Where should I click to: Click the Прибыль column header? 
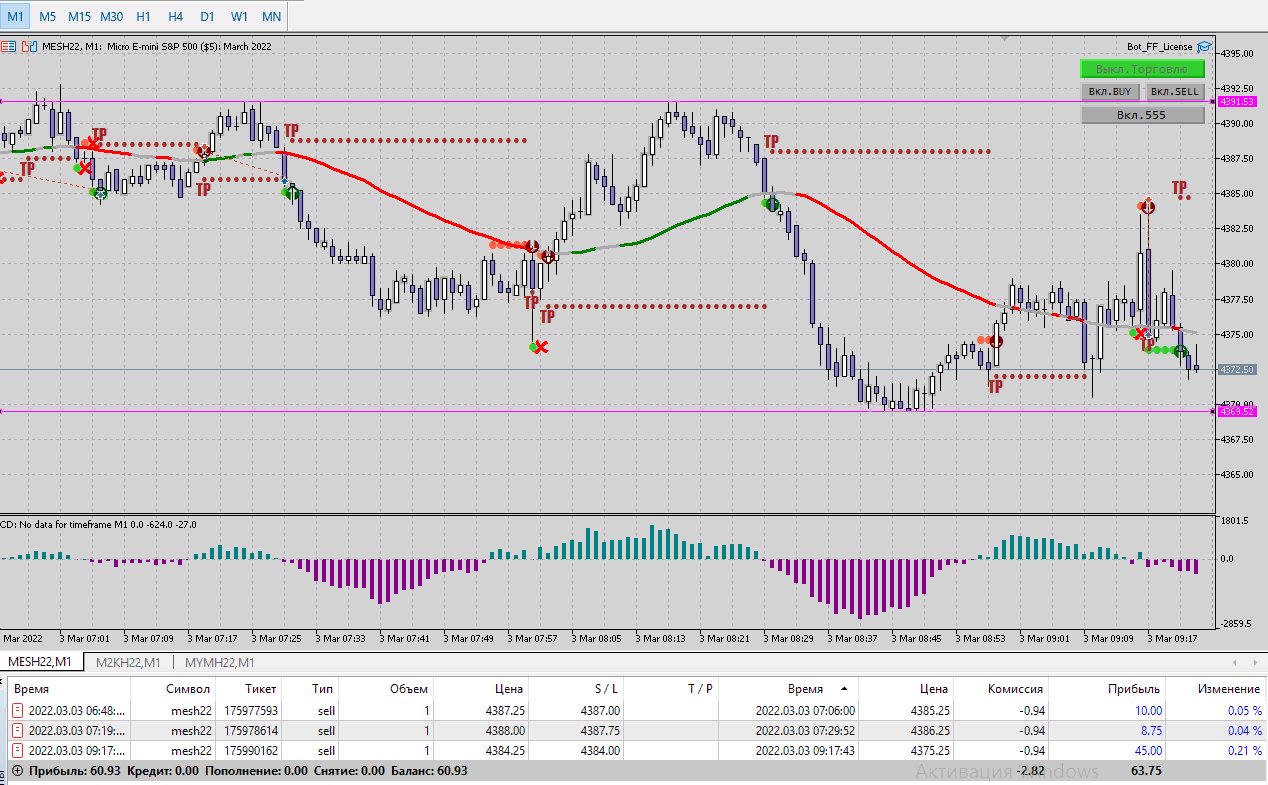coord(1133,689)
